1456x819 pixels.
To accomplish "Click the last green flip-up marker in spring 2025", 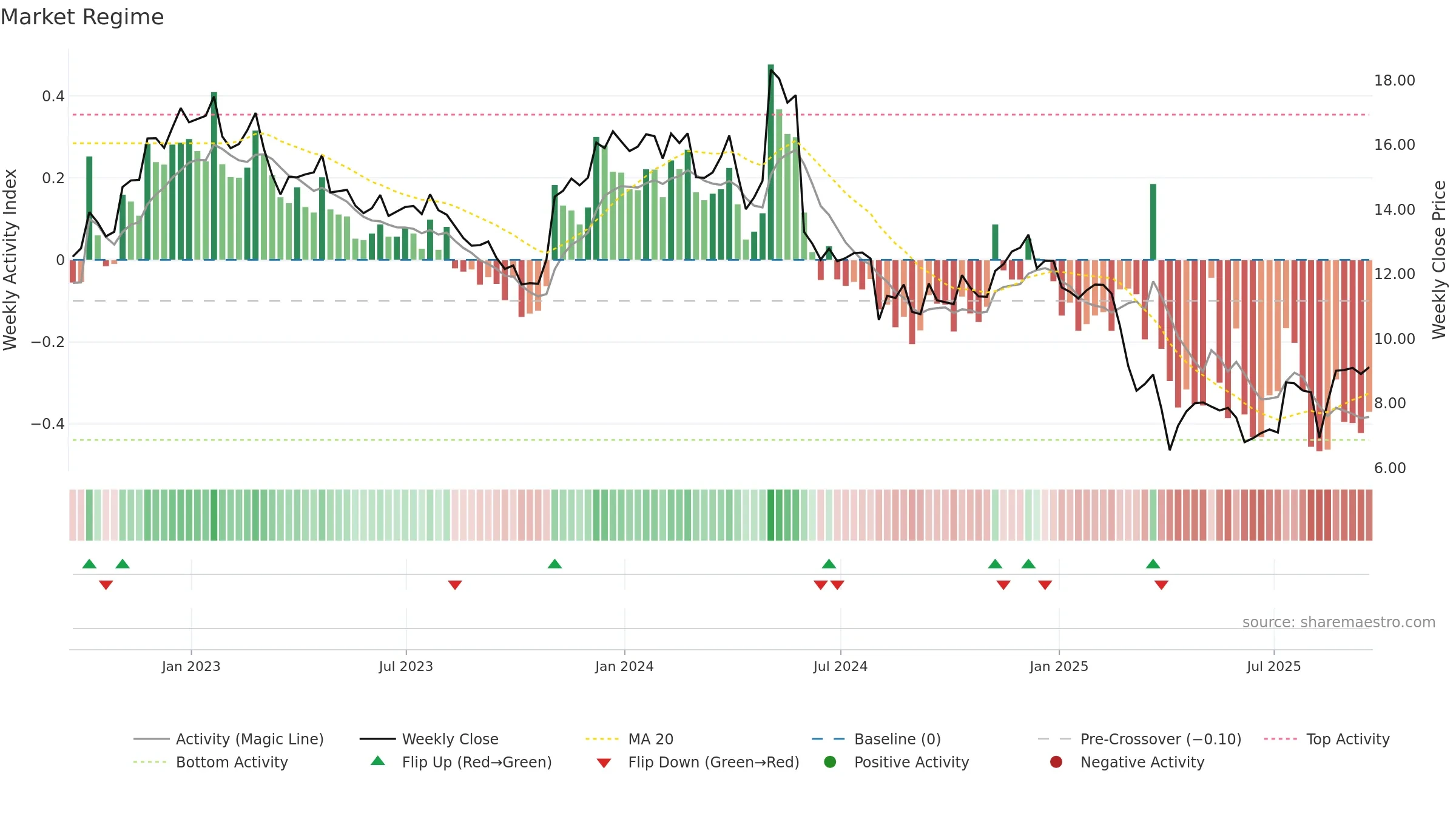I will tap(1153, 564).
